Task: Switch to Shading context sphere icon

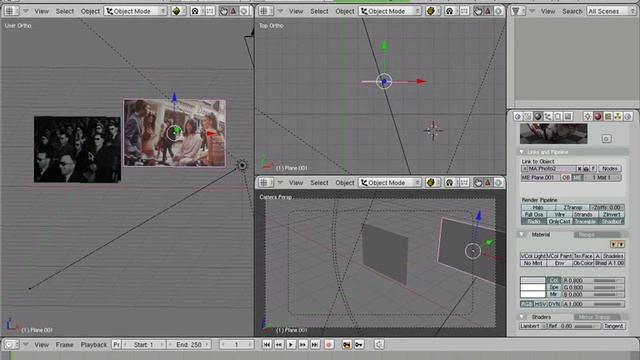Action: 538,117
